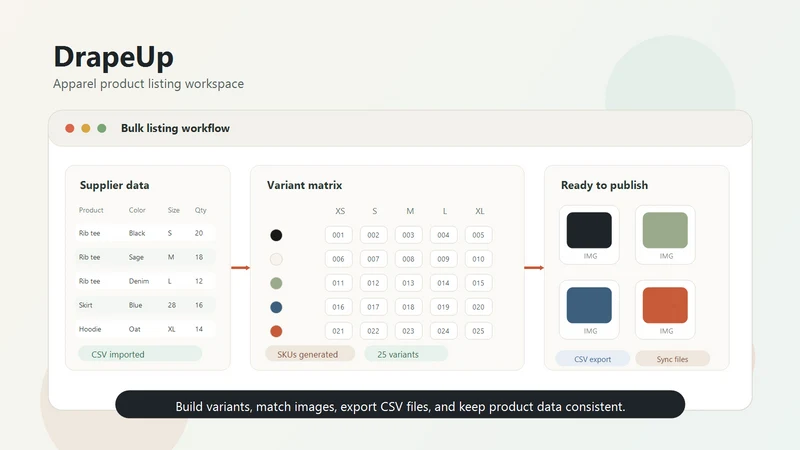Viewport: 800px width, 450px height.
Task: Select SKU cell 003
Action: [x=408, y=235]
